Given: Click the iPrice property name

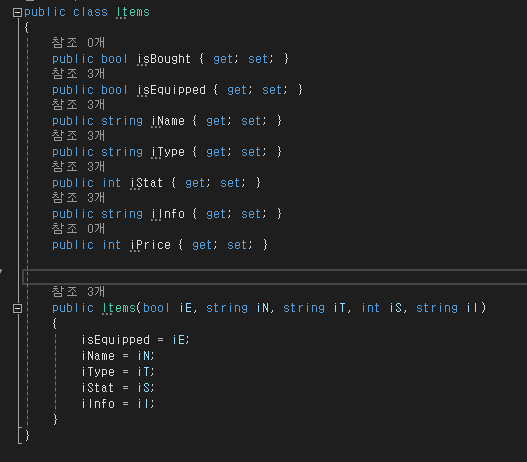Looking at the screenshot, I should click(150, 245).
